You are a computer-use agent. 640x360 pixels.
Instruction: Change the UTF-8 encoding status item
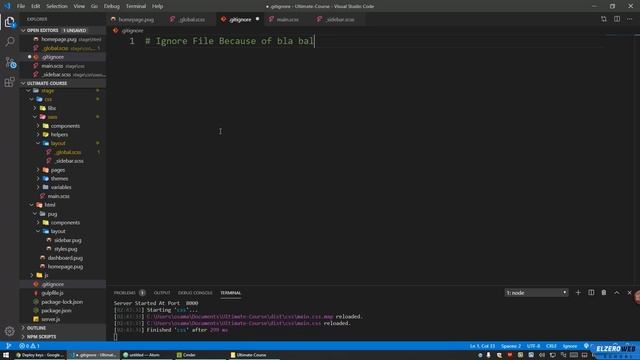(x=533, y=346)
